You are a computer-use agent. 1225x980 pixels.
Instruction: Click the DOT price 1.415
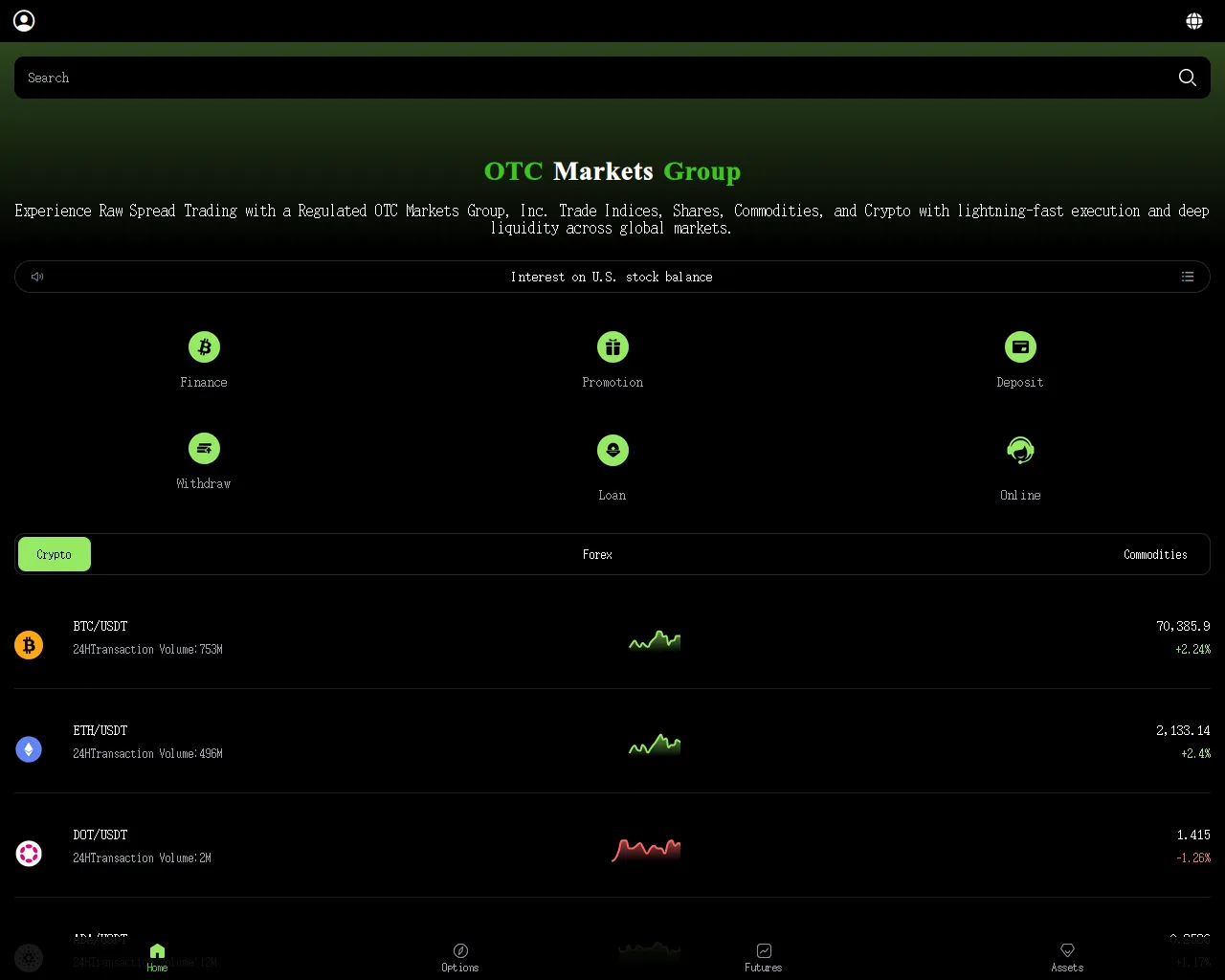[x=1193, y=835]
